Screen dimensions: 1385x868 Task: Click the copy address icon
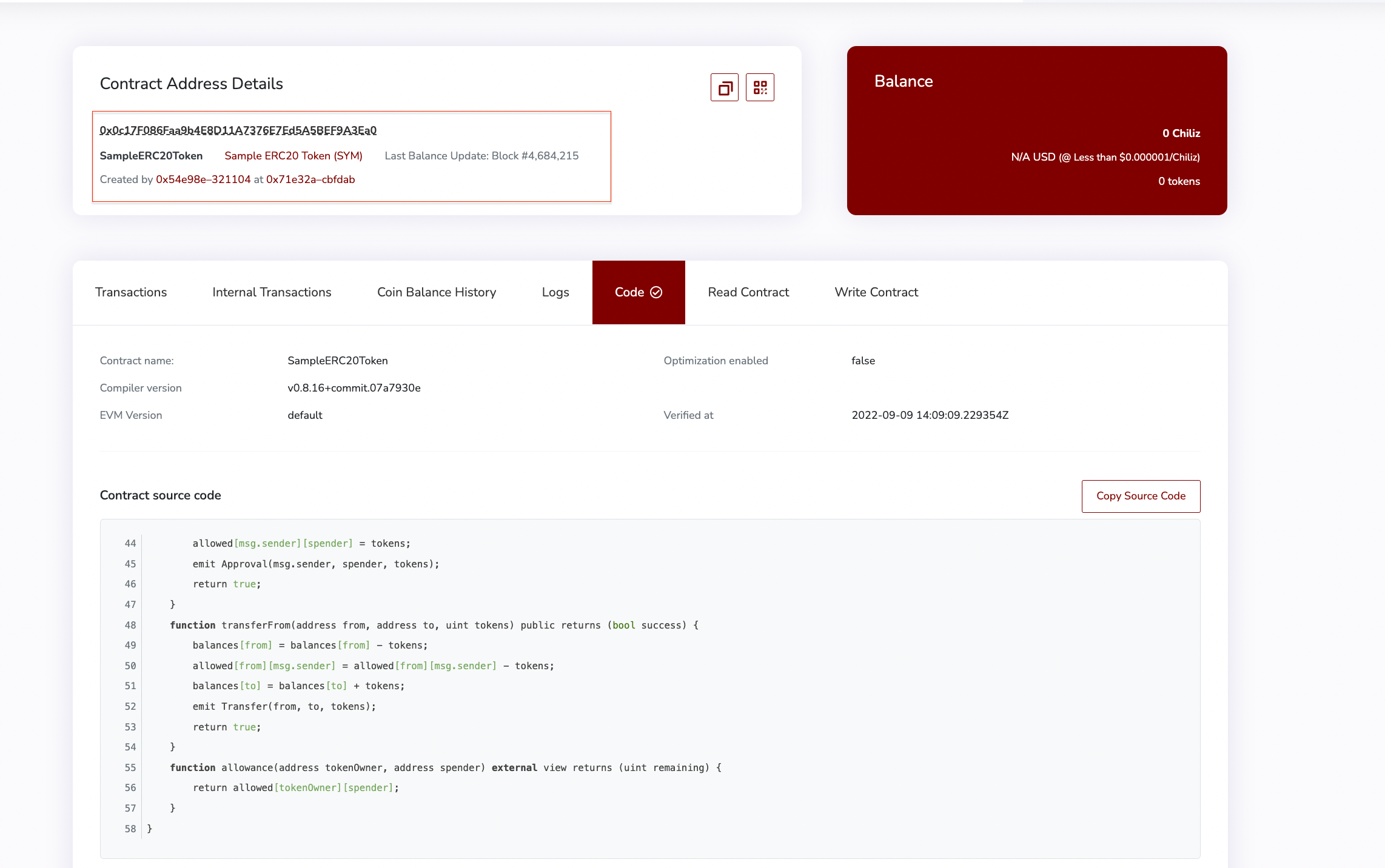(x=725, y=88)
